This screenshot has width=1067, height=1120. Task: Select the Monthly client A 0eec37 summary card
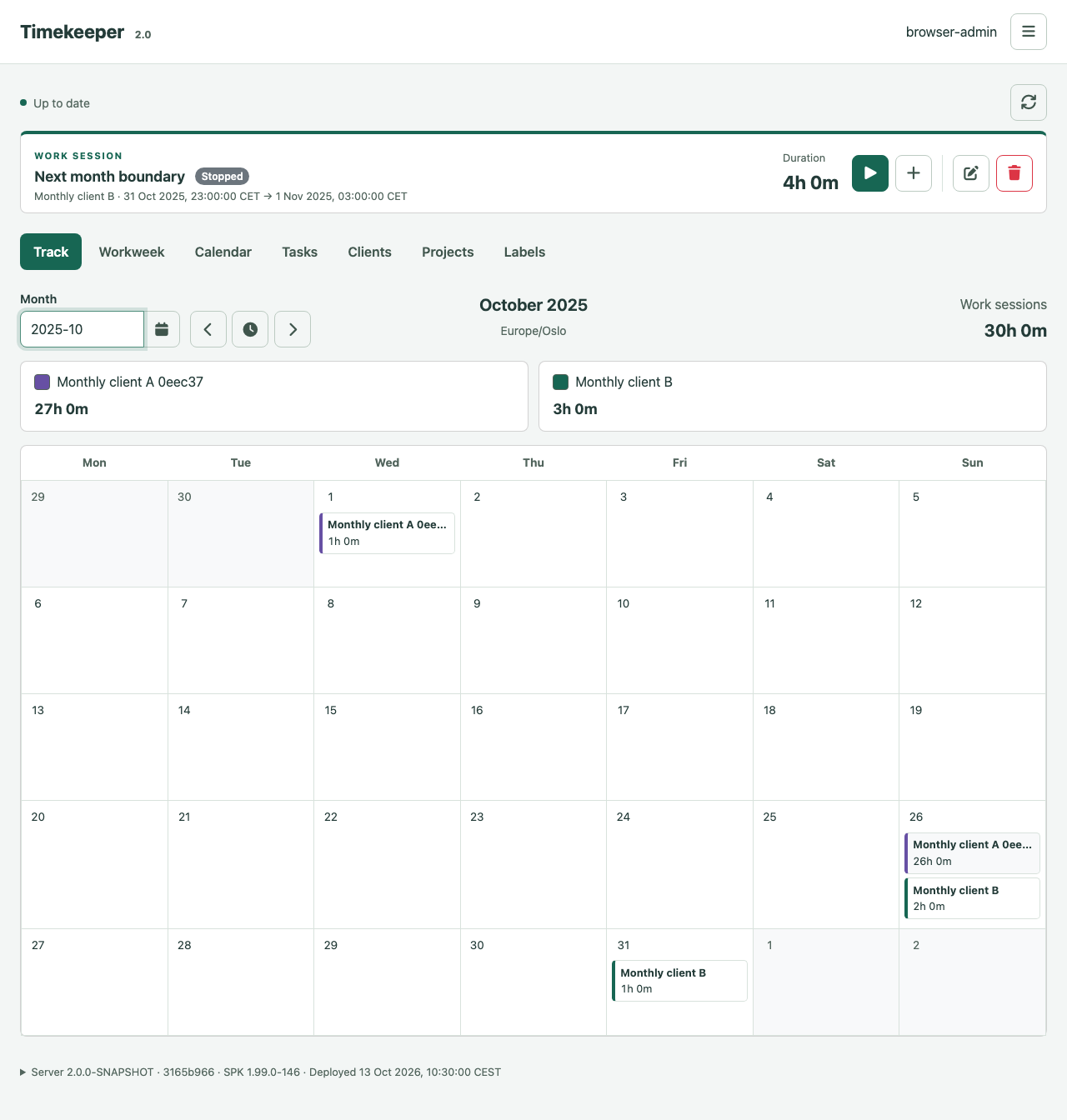[274, 396]
